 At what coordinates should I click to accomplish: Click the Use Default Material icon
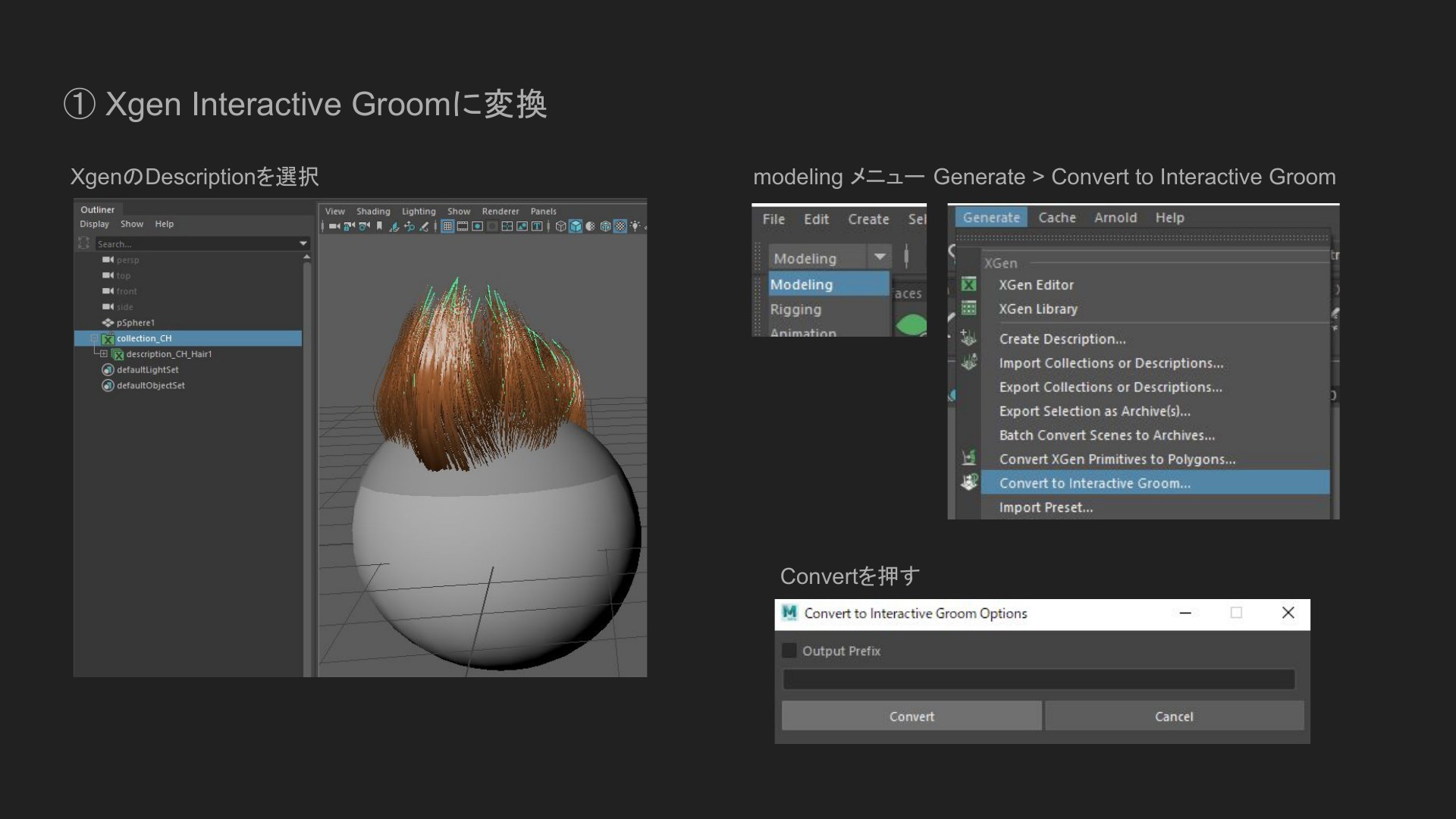point(590,226)
